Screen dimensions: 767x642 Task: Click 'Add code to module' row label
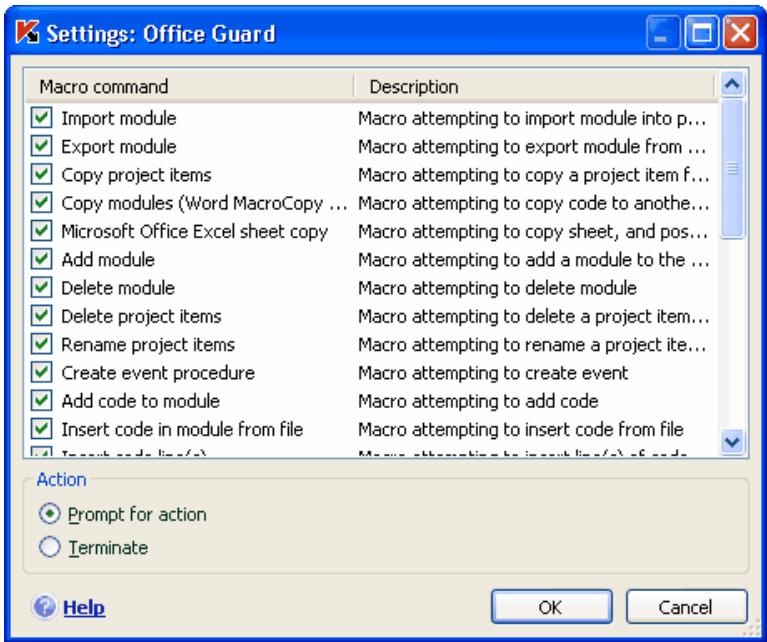click(140, 401)
